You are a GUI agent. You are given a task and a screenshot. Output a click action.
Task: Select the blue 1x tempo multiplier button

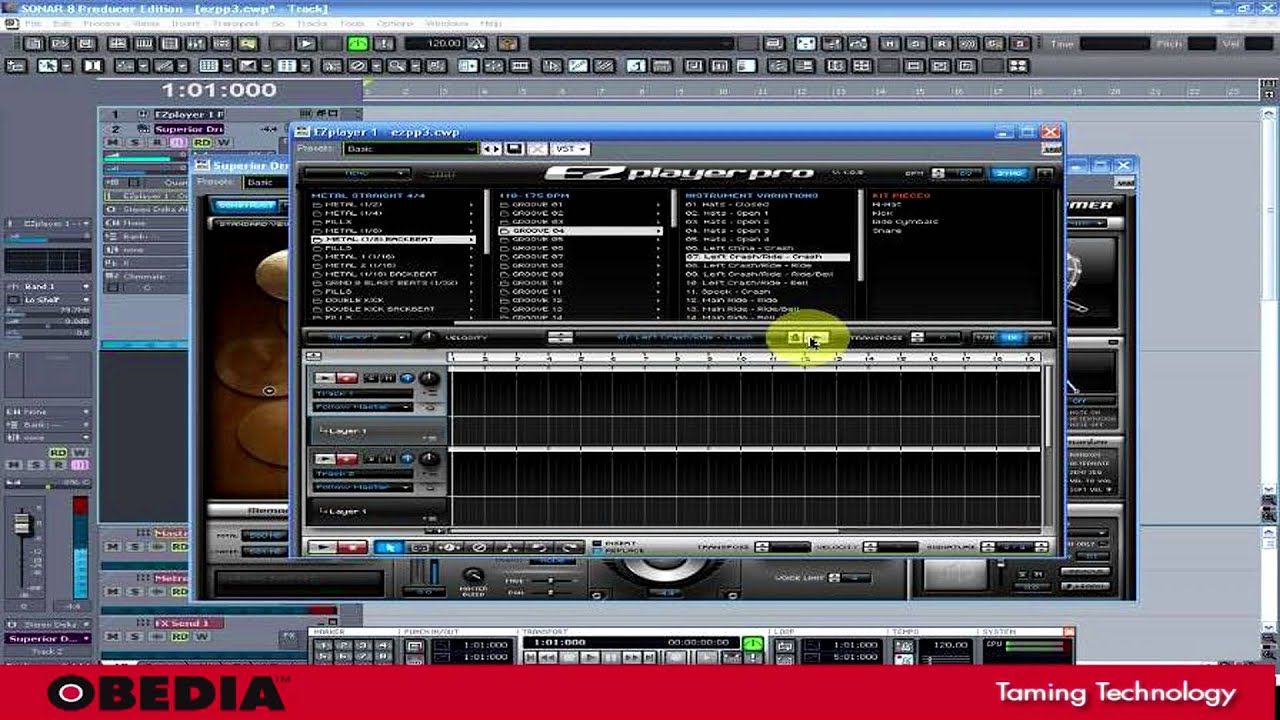(1012, 338)
